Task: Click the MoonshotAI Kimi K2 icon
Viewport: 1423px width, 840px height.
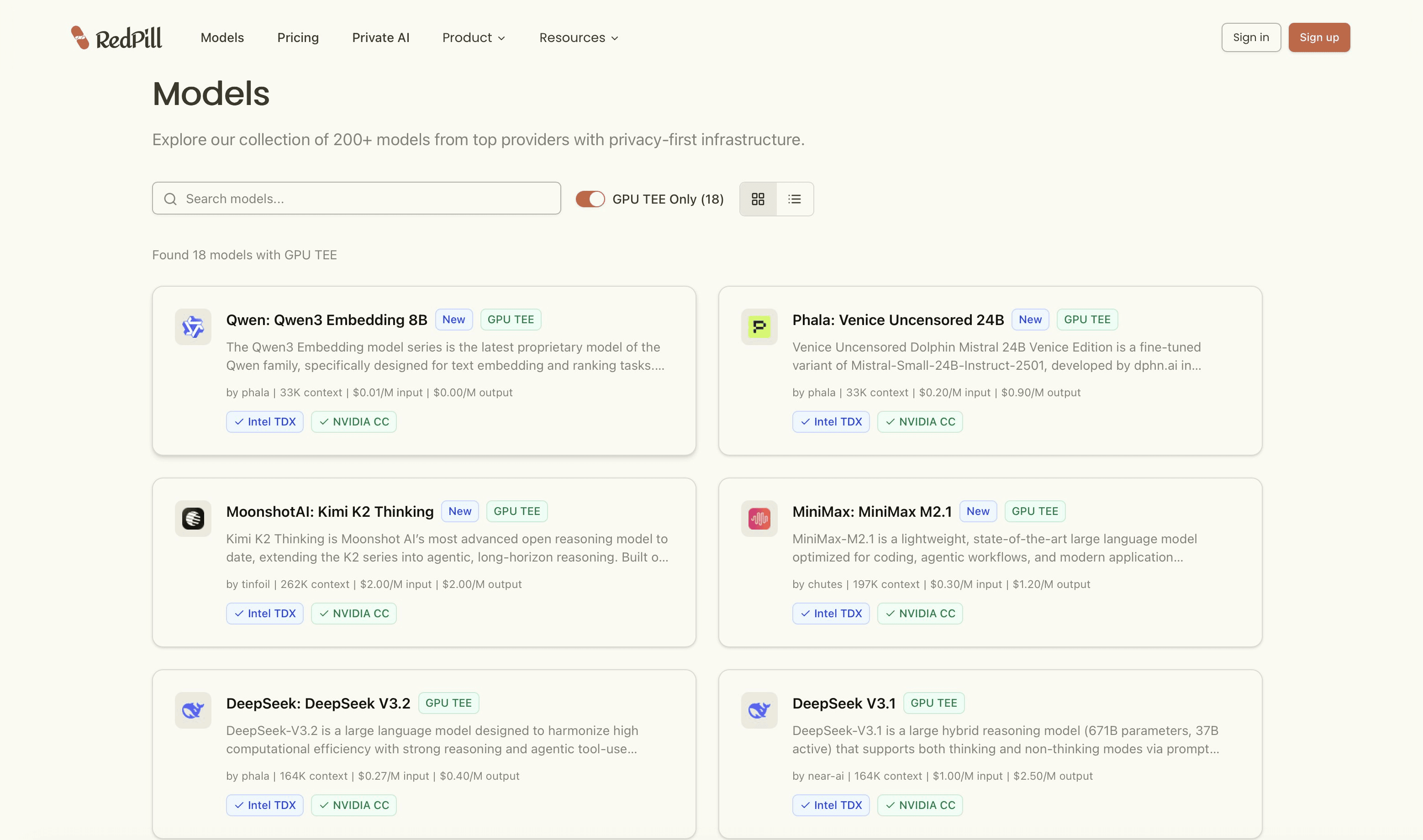Action: coord(193,519)
